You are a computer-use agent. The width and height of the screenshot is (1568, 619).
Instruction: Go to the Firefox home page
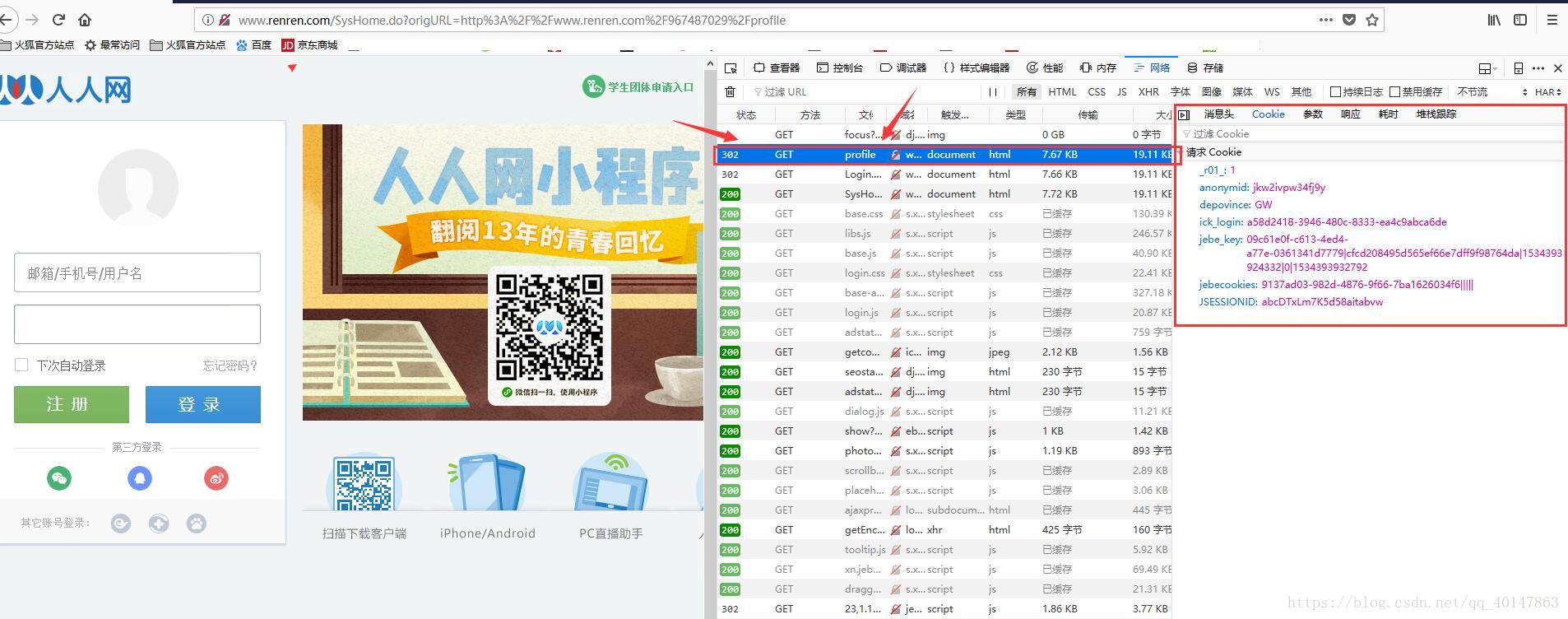tap(85, 20)
